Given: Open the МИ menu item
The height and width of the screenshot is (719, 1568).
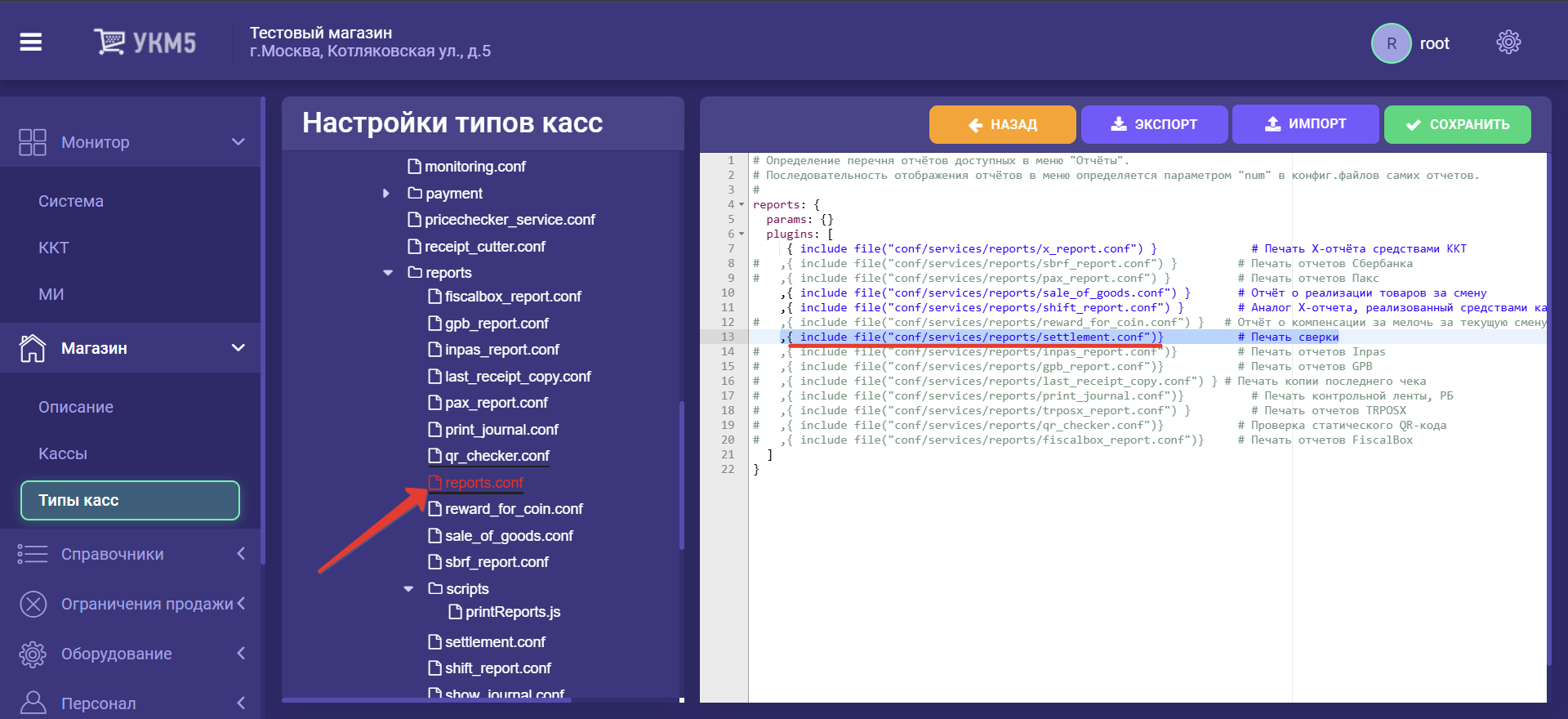Looking at the screenshot, I should point(51,294).
